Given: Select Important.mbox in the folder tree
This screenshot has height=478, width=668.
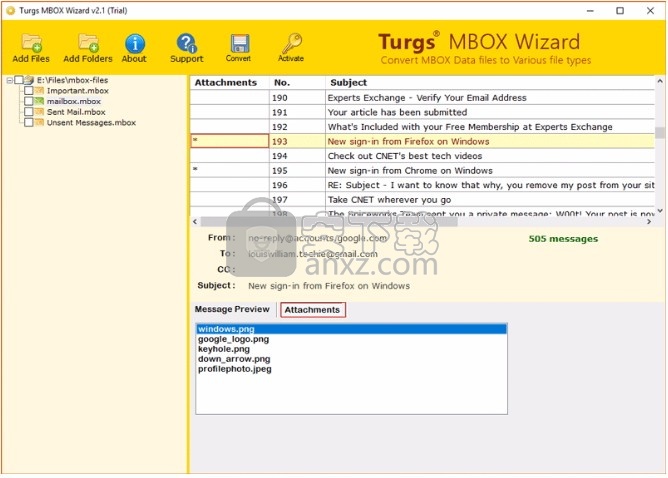Looking at the screenshot, I should pos(78,90).
